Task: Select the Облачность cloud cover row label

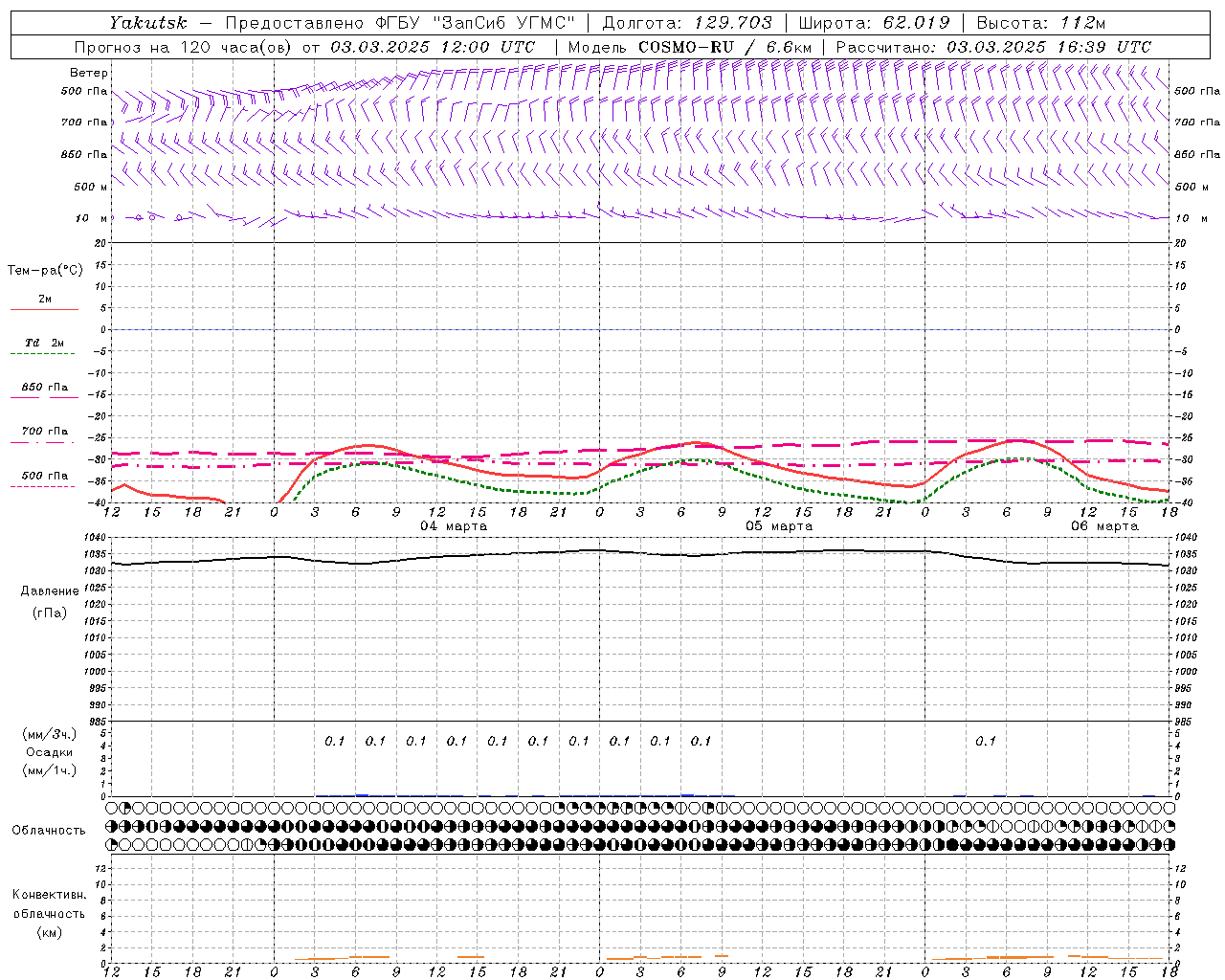Action: (x=49, y=831)
